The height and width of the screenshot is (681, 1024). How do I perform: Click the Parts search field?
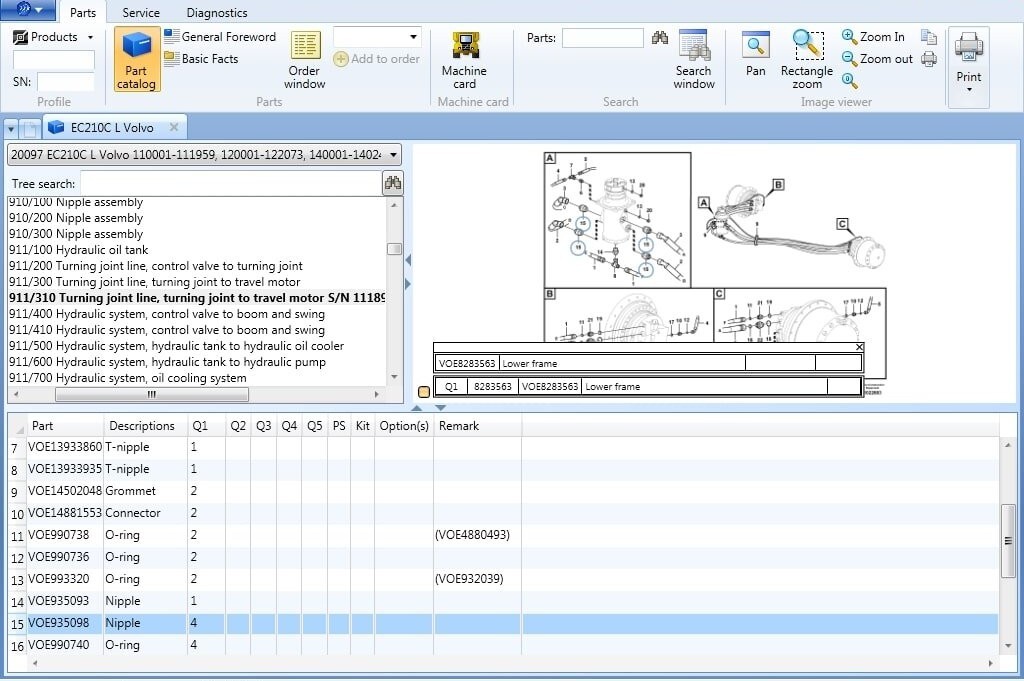[x=603, y=38]
